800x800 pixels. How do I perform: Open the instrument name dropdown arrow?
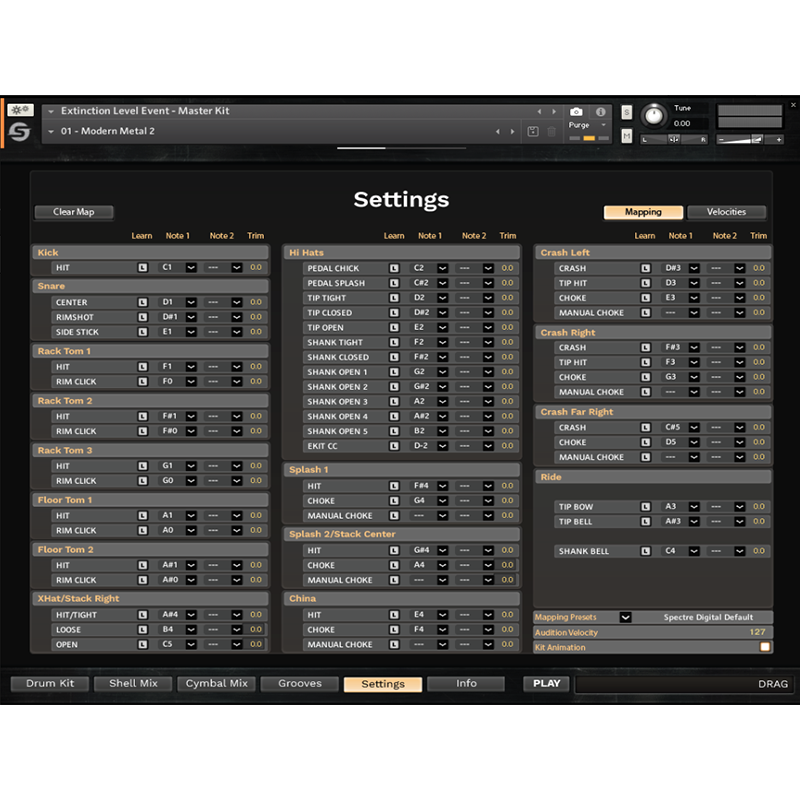[51, 111]
